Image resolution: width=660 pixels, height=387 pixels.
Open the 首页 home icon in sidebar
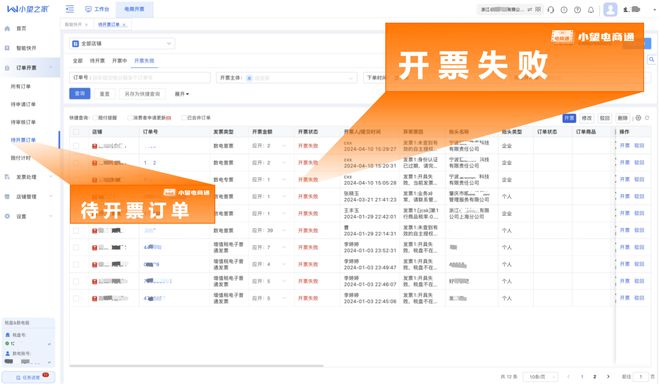point(7,28)
